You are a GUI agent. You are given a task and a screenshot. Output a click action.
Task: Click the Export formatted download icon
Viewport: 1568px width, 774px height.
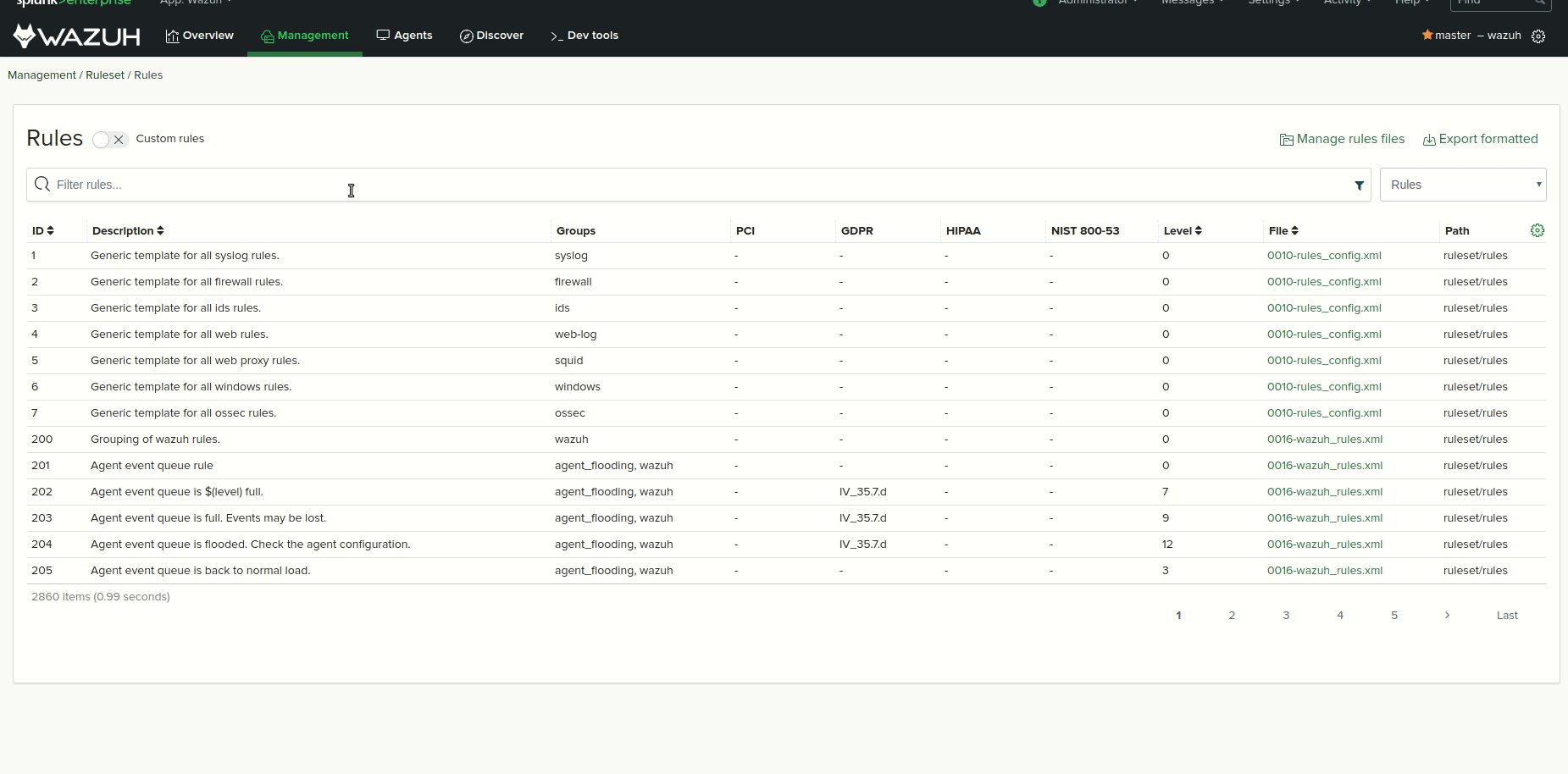coord(1428,139)
